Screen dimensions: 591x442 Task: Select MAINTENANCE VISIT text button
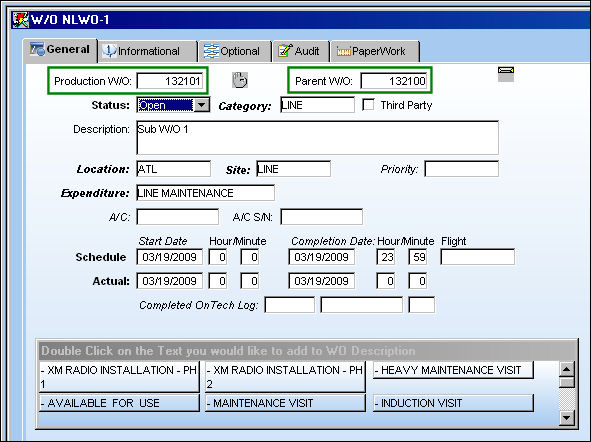(x=285, y=403)
